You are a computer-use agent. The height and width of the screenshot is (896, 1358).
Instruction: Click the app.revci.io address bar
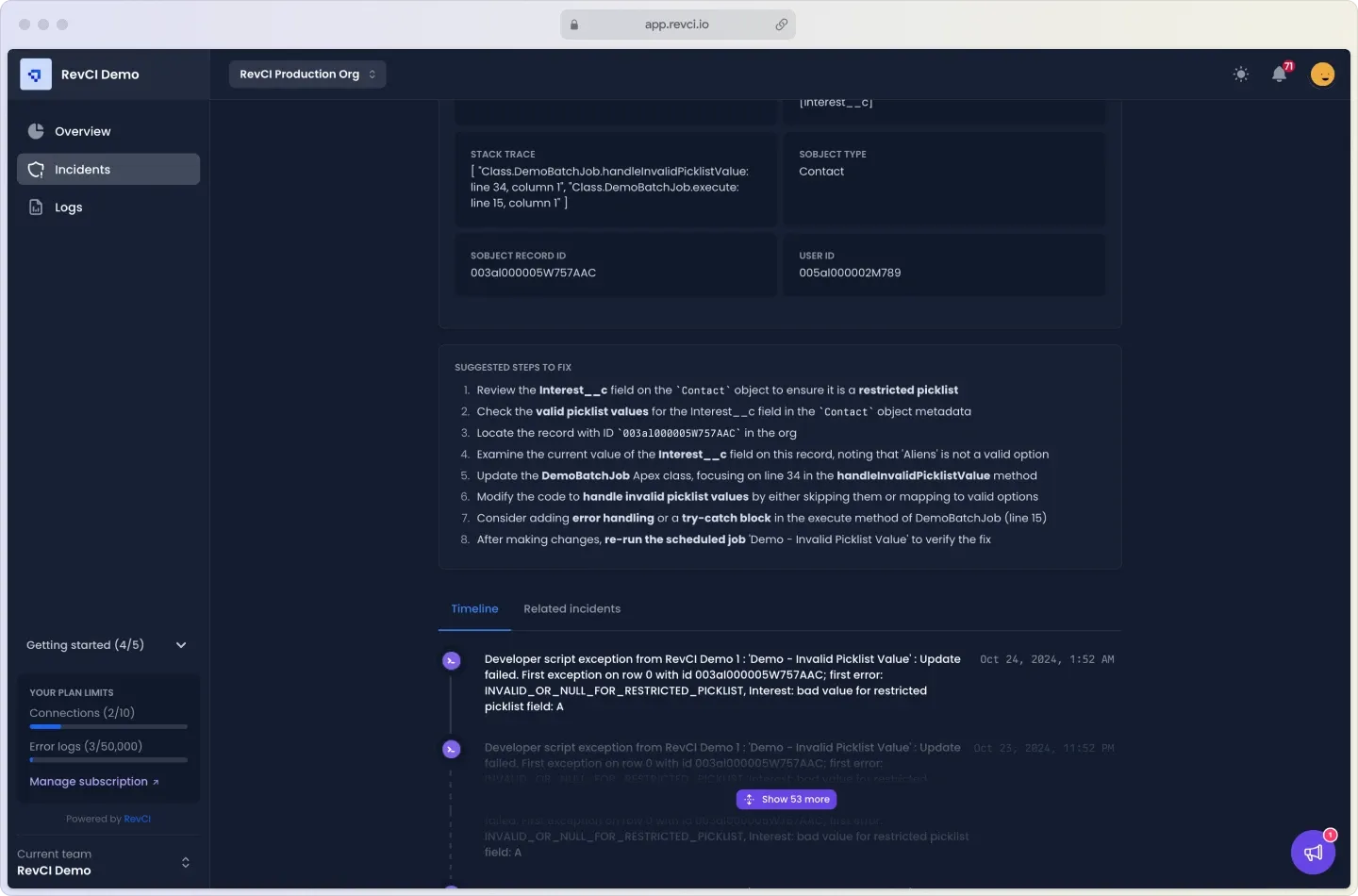pos(676,25)
